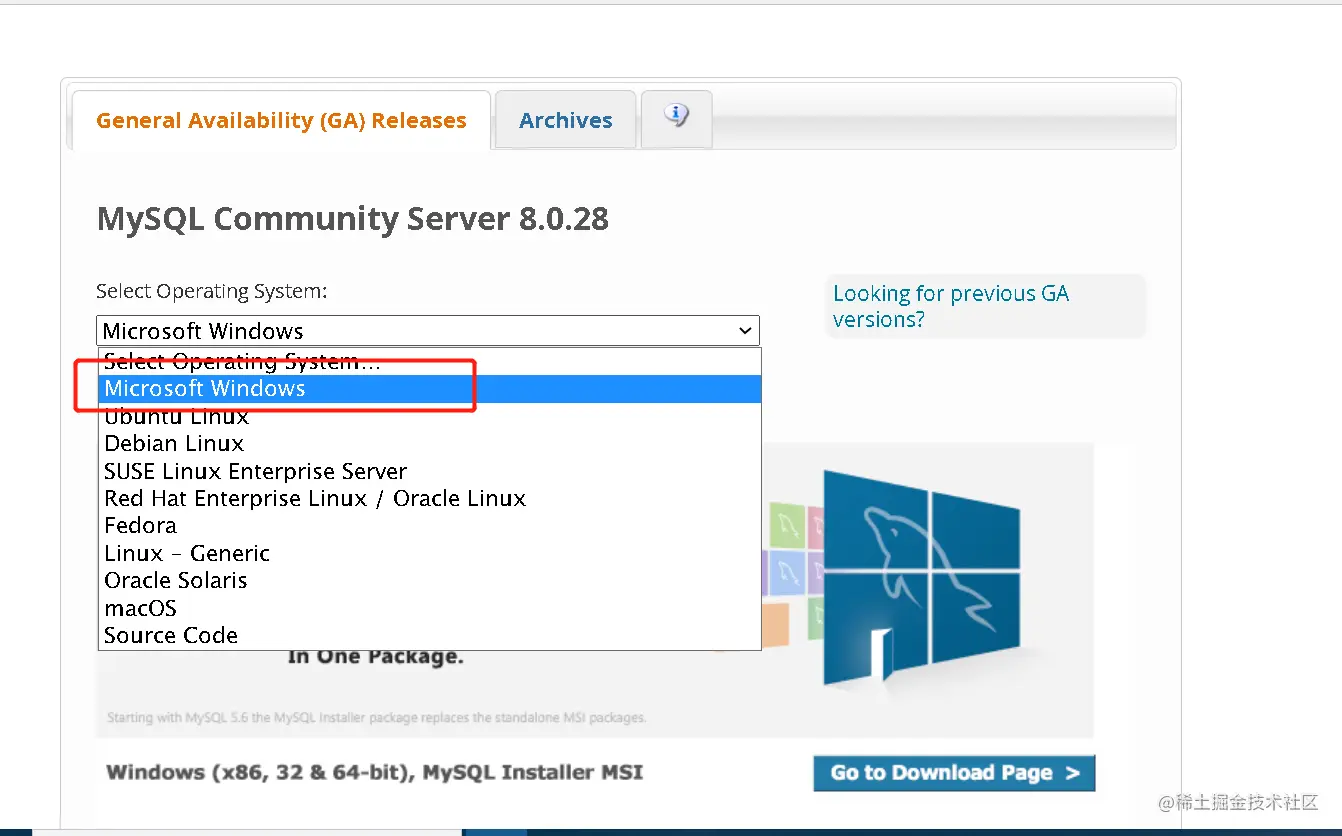The height and width of the screenshot is (836, 1342).
Task: Click 'Windows (x86, 32 & 64-bit), MySQL Installer MSI' text
Action: coord(375,772)
